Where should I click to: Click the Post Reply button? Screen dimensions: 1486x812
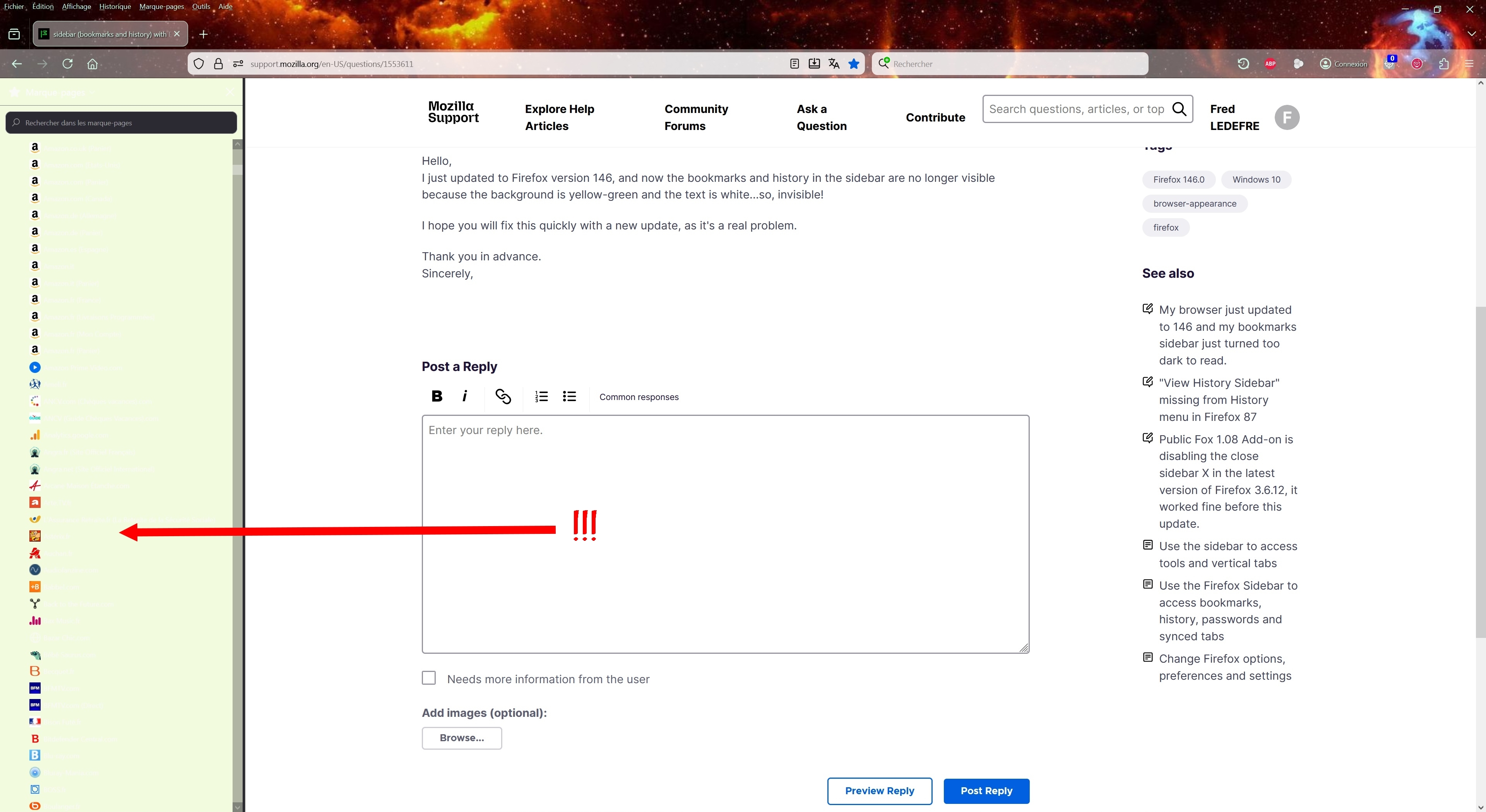point(986,791)
